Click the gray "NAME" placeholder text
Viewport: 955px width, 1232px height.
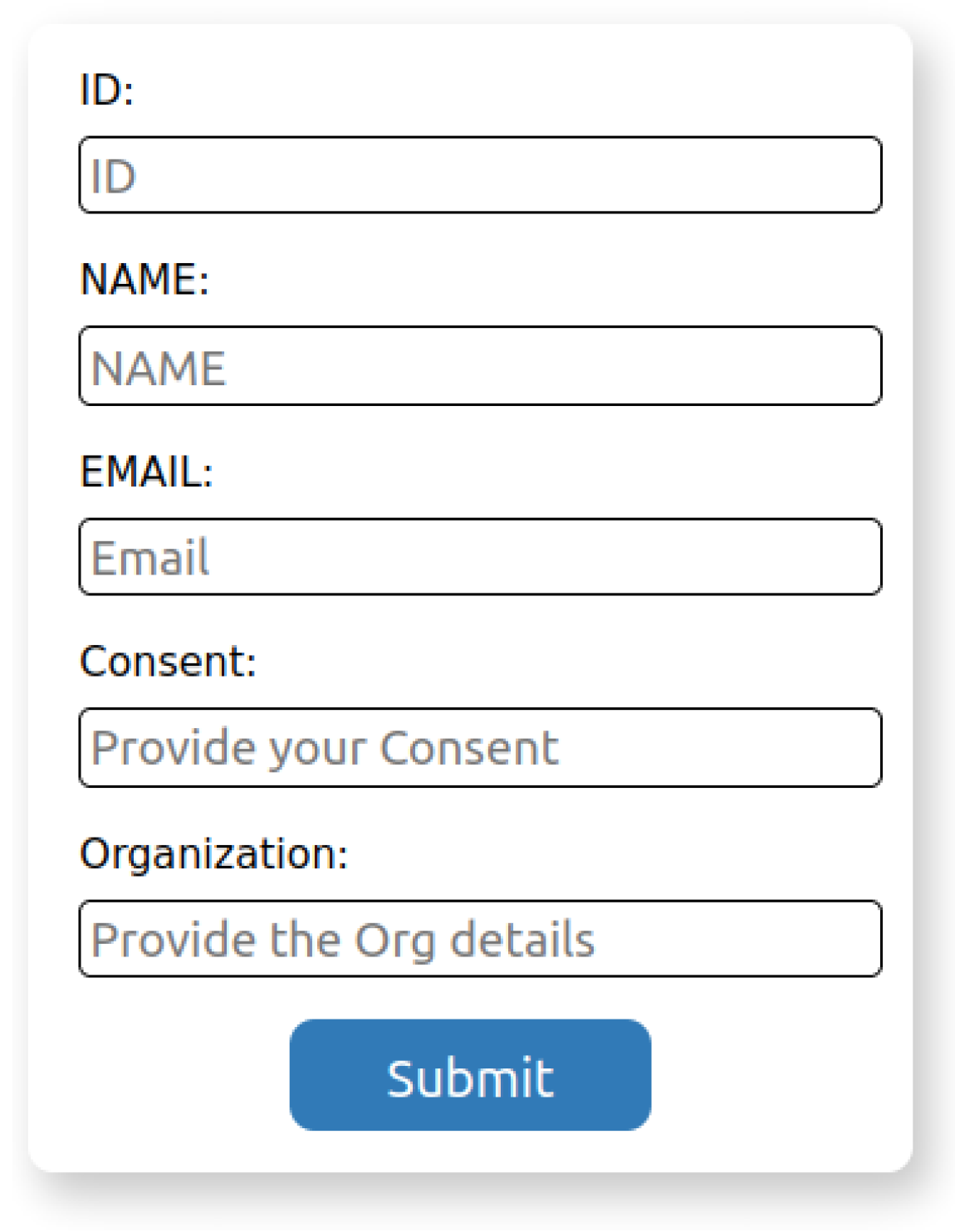tap(158, 368)
